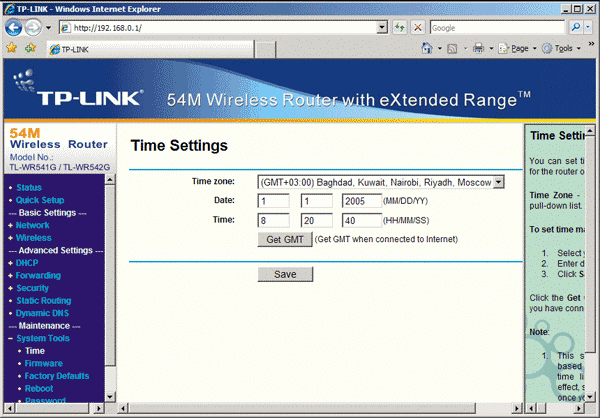Click the Print icon
Viewport: 600px width, 418px height.
click(x=478, y=48)
